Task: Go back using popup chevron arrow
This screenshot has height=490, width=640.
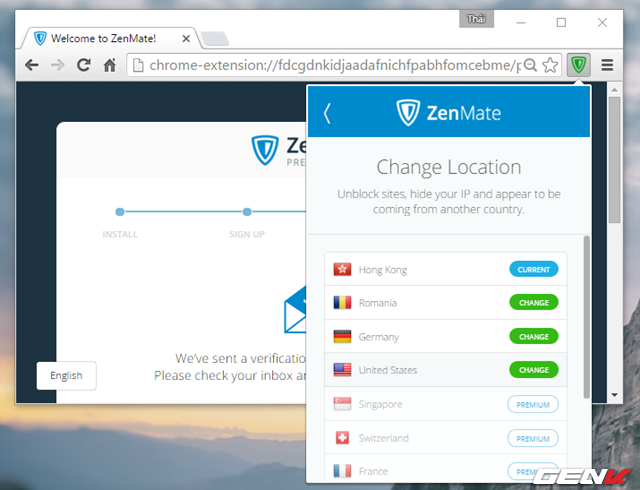Action: tap(327, 113)
